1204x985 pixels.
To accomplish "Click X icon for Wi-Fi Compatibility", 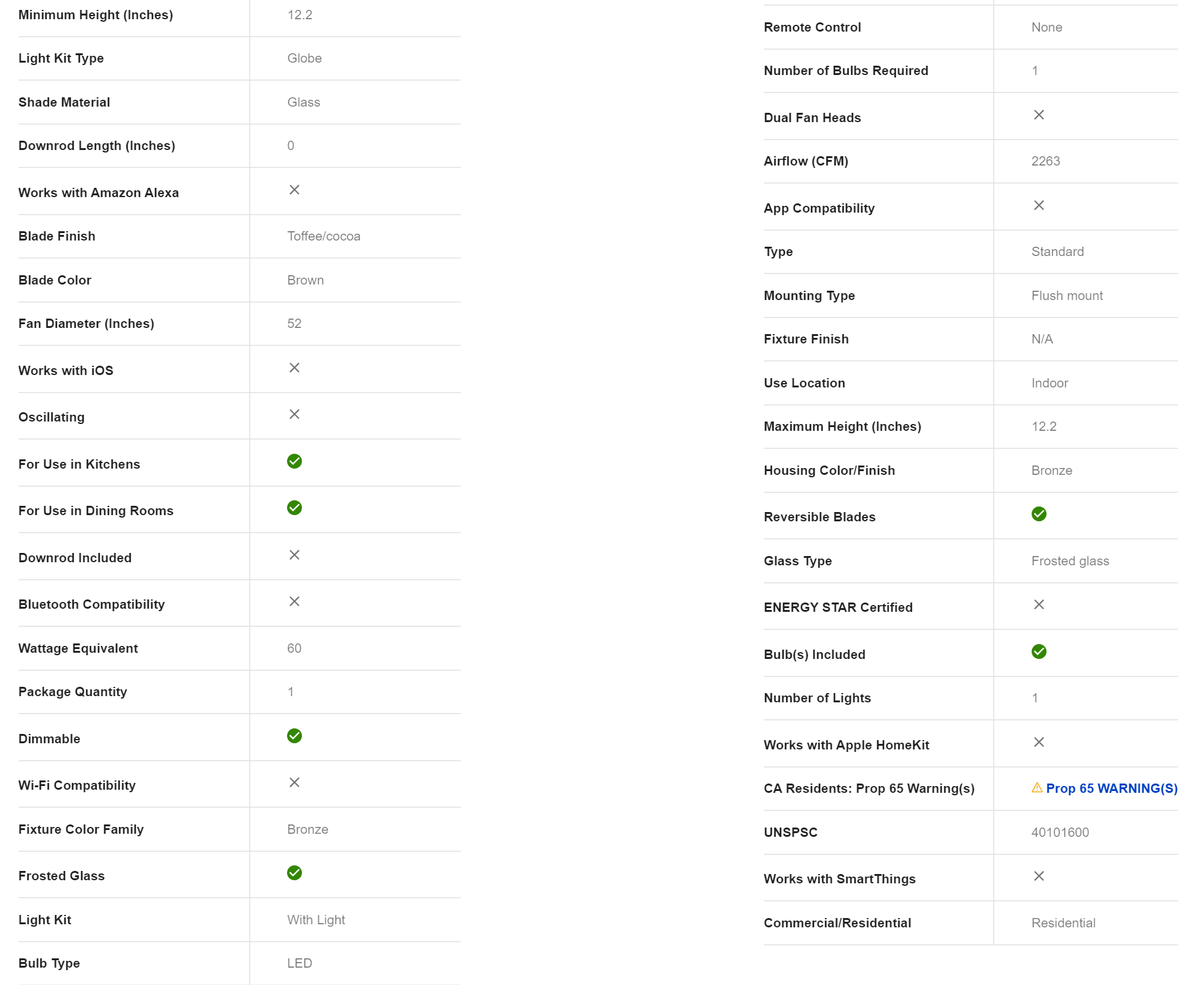I will point(294,782).
